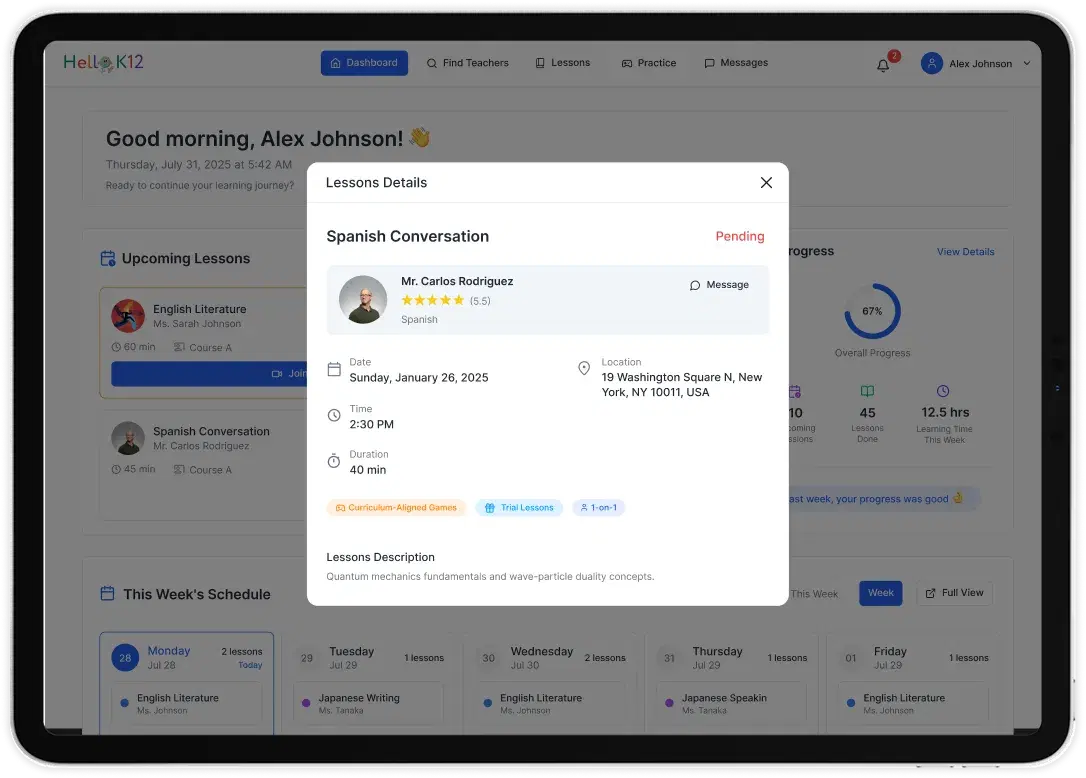Open the Practice page

(649, 63)
